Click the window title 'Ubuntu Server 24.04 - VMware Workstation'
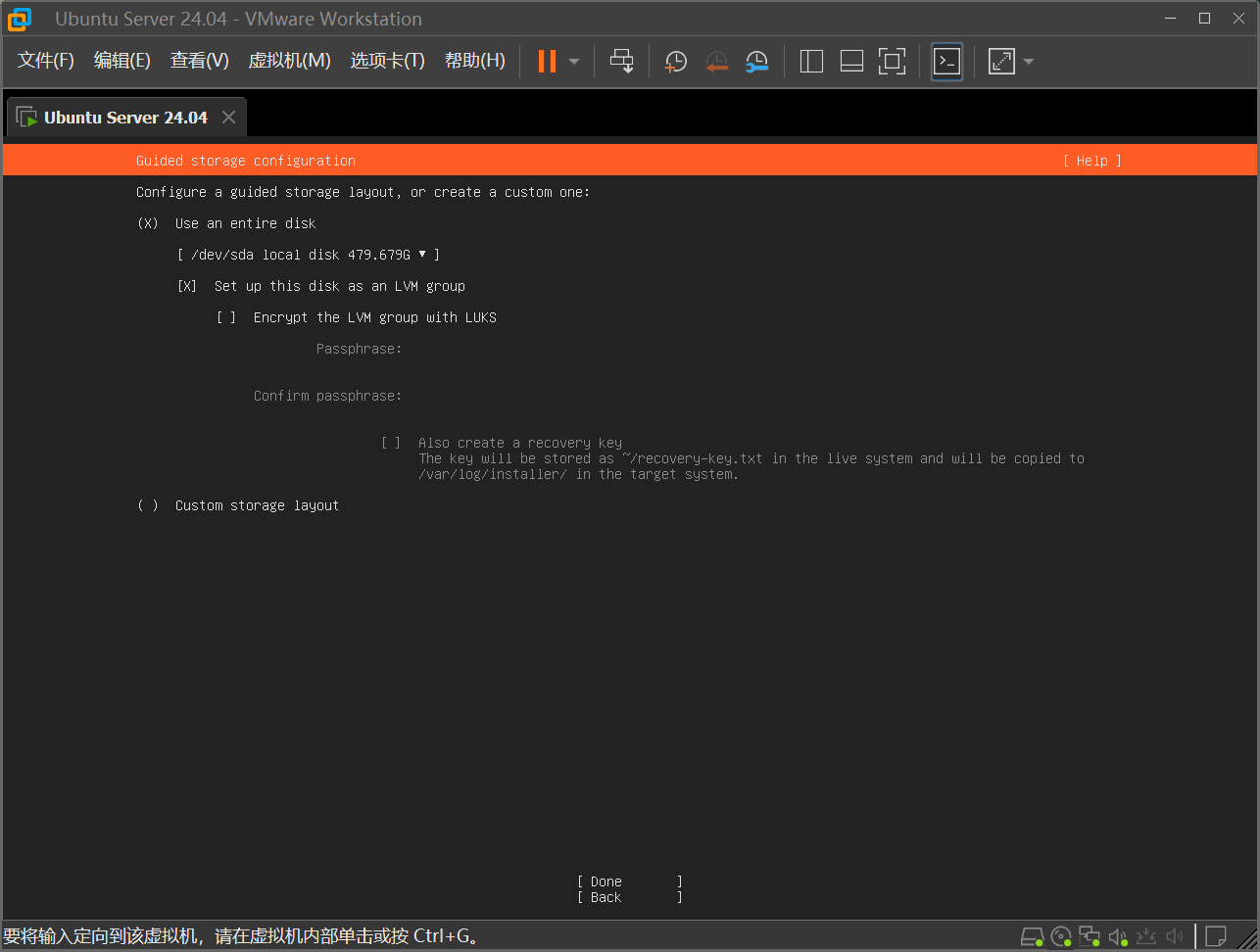Image resolution: width=1260 pixels, height=952 pixels. [x=238, y=19]
